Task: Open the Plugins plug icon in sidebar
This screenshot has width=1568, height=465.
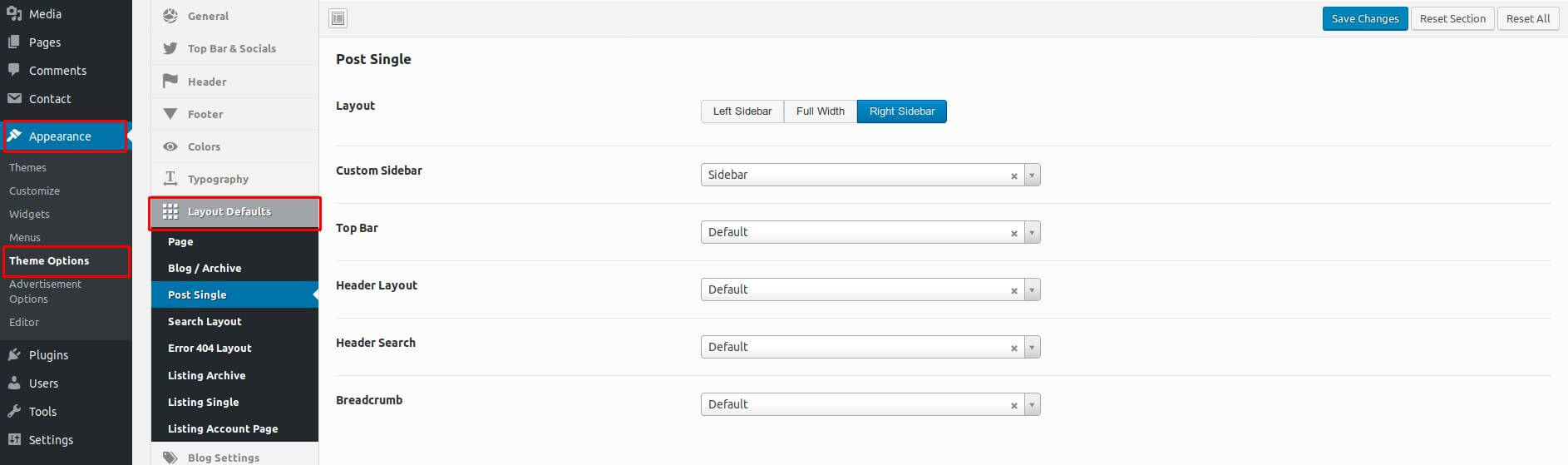Action: 14,354
